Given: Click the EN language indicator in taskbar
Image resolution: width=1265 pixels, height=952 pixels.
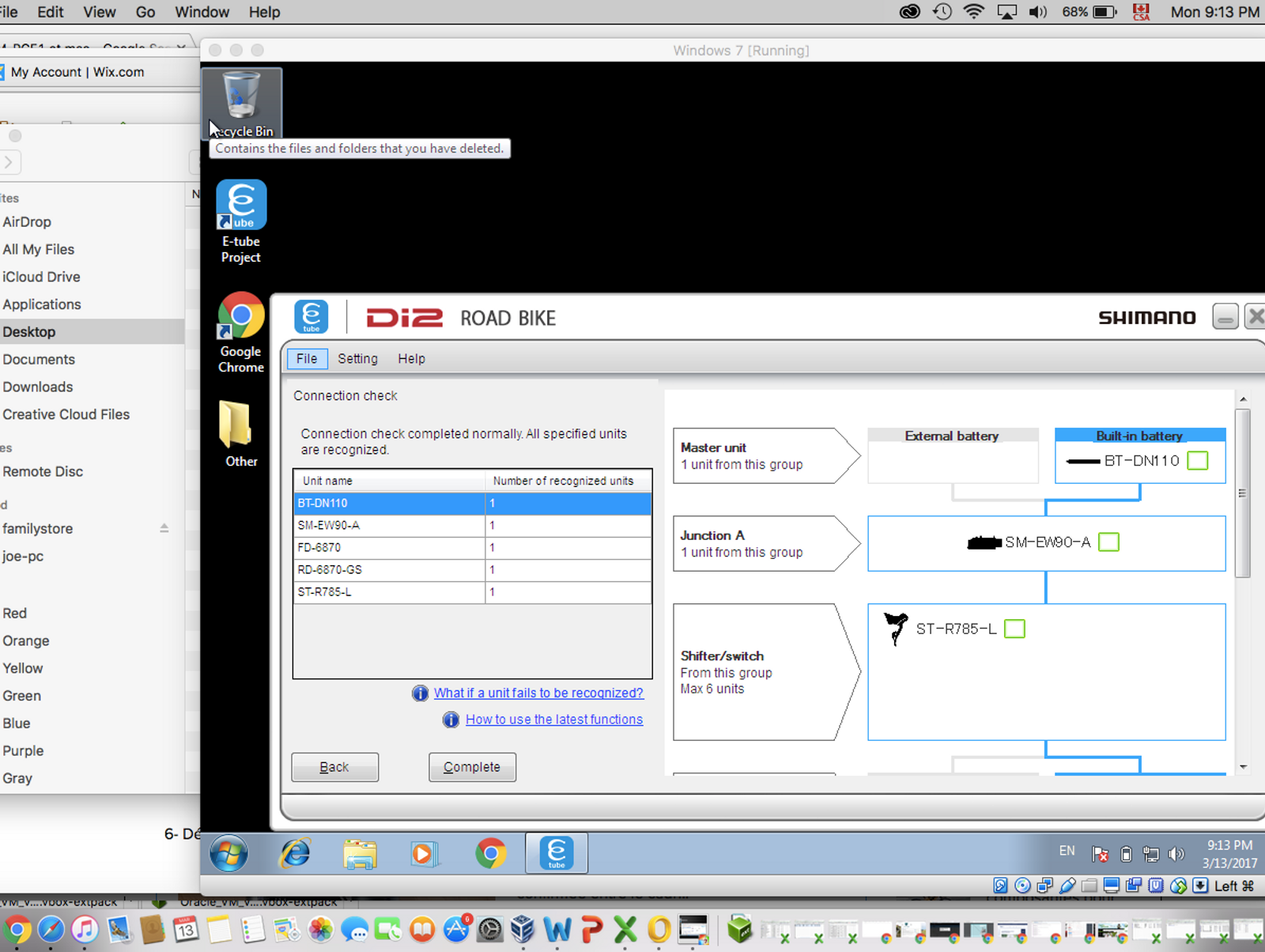Looking at the screenshot, I should [x=1067, y=851].
